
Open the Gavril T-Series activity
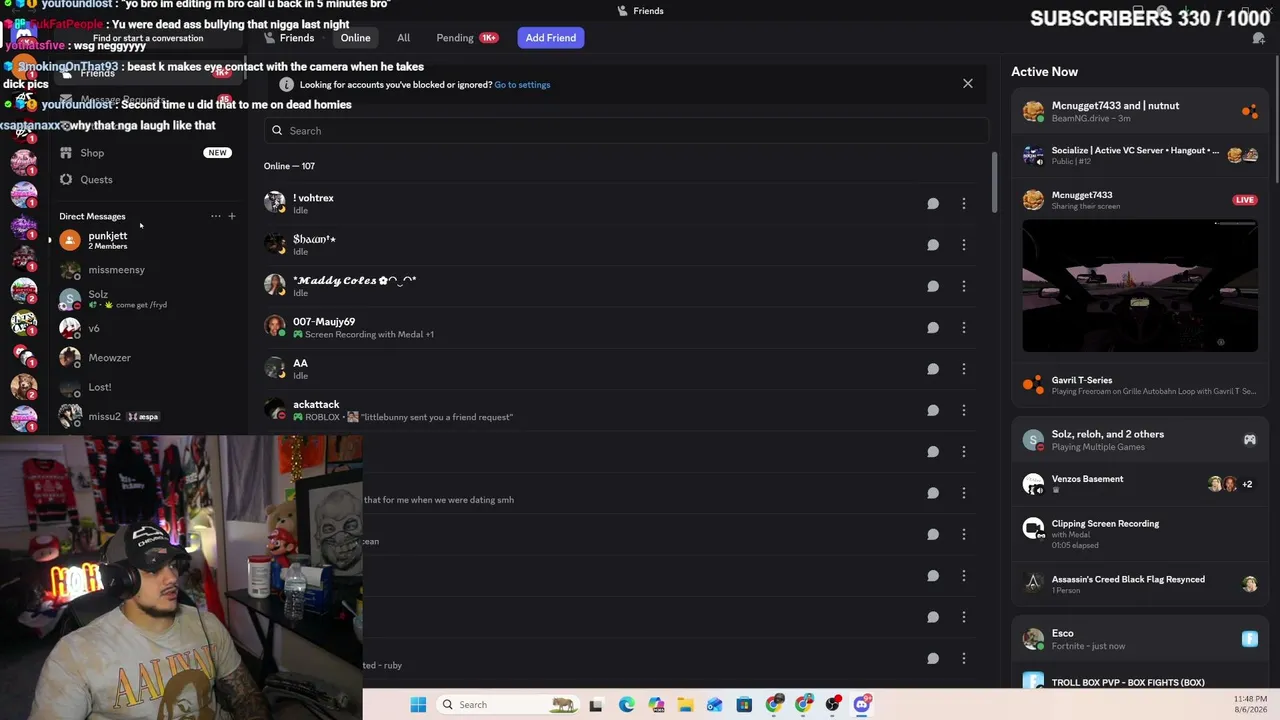1140,385
